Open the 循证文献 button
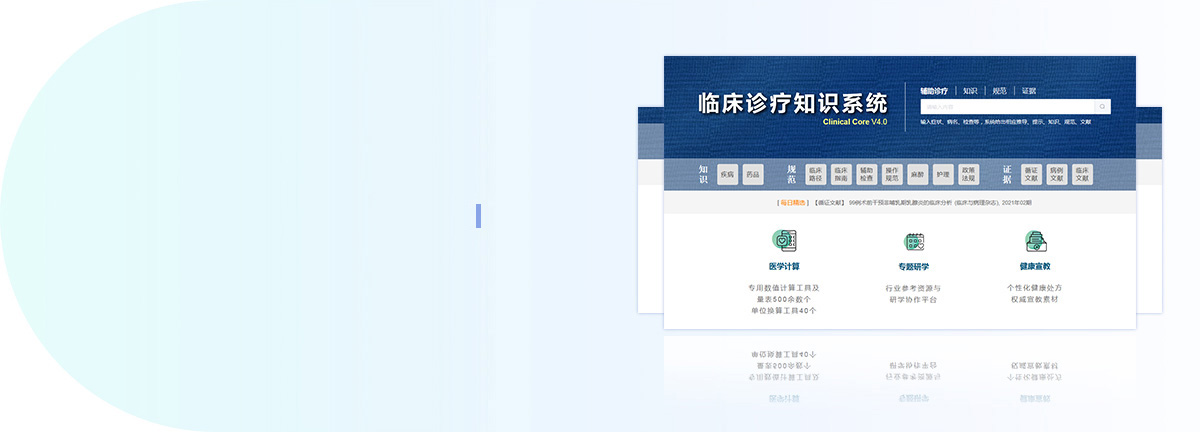The image size is (1200, 432). coord(1031,174)
